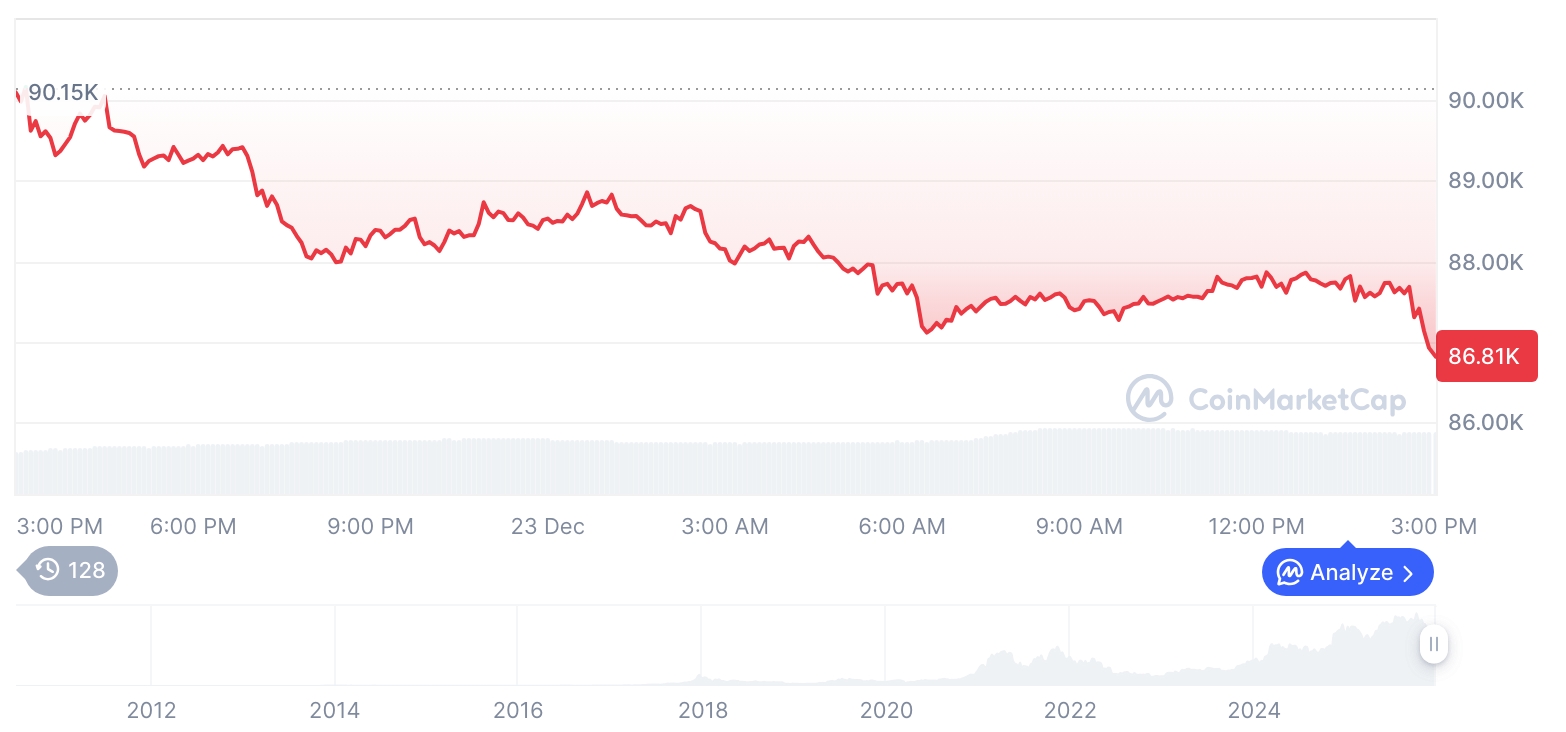Click the 12:00 PM time axis label

pos(1256,526)
